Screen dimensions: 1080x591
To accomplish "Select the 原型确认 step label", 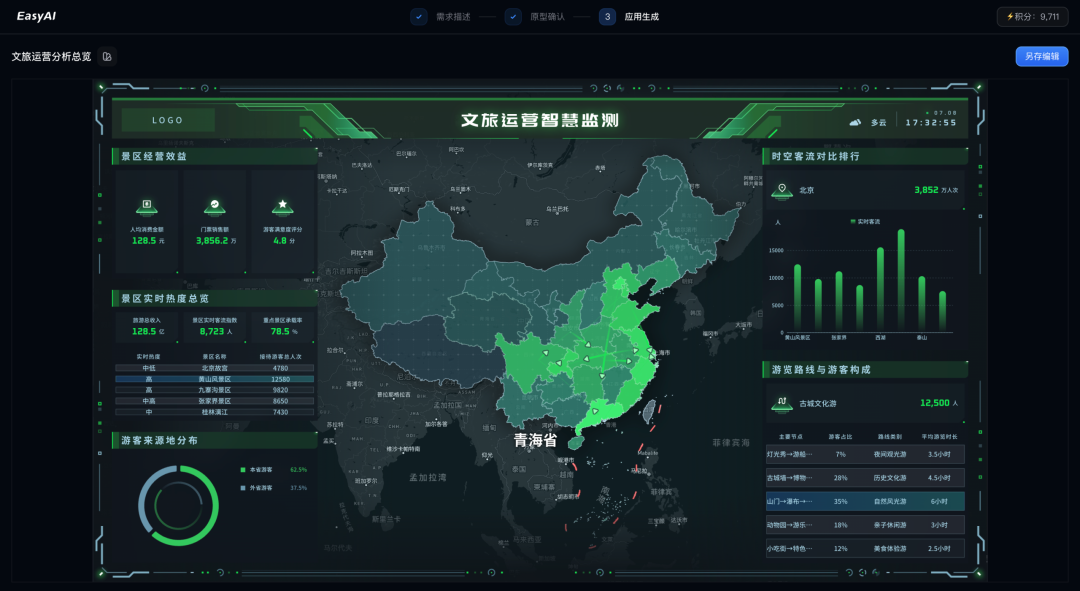I will pyautogui.click(x=548, y=17).
